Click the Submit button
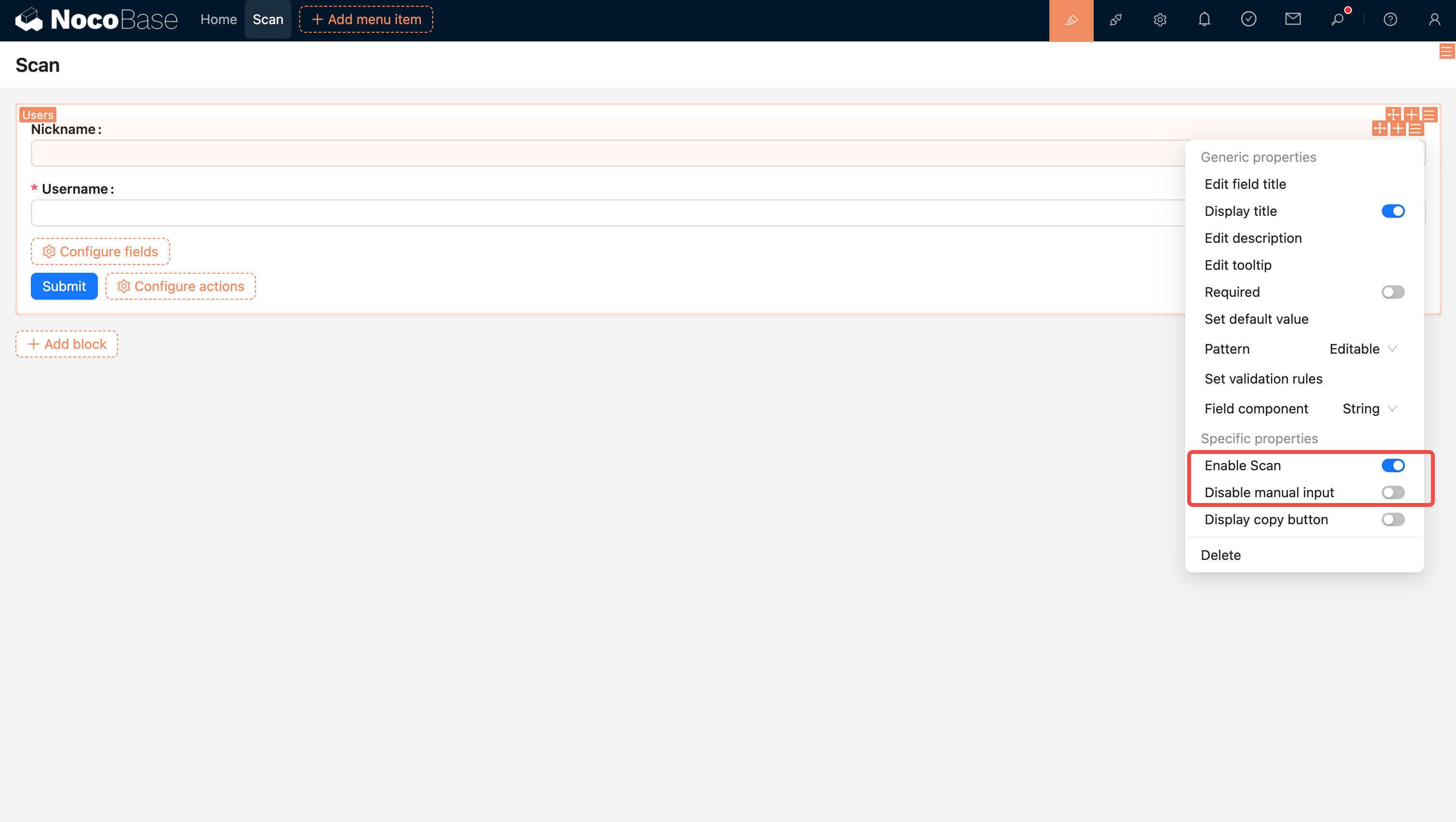The image size is (1456, 822). [64, 286]
